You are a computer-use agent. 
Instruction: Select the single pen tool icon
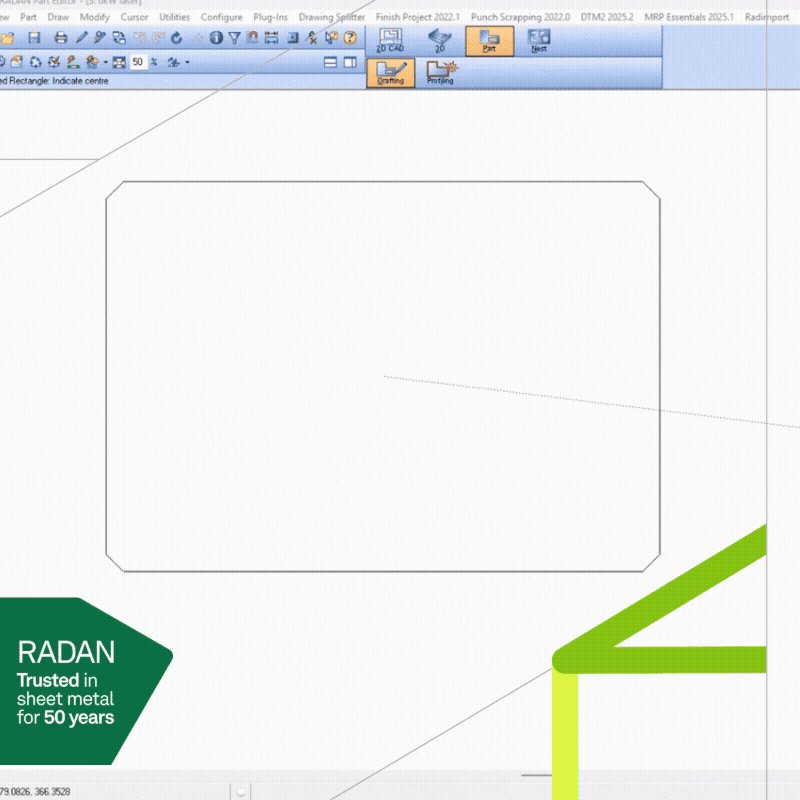click(x=82, y=38)
